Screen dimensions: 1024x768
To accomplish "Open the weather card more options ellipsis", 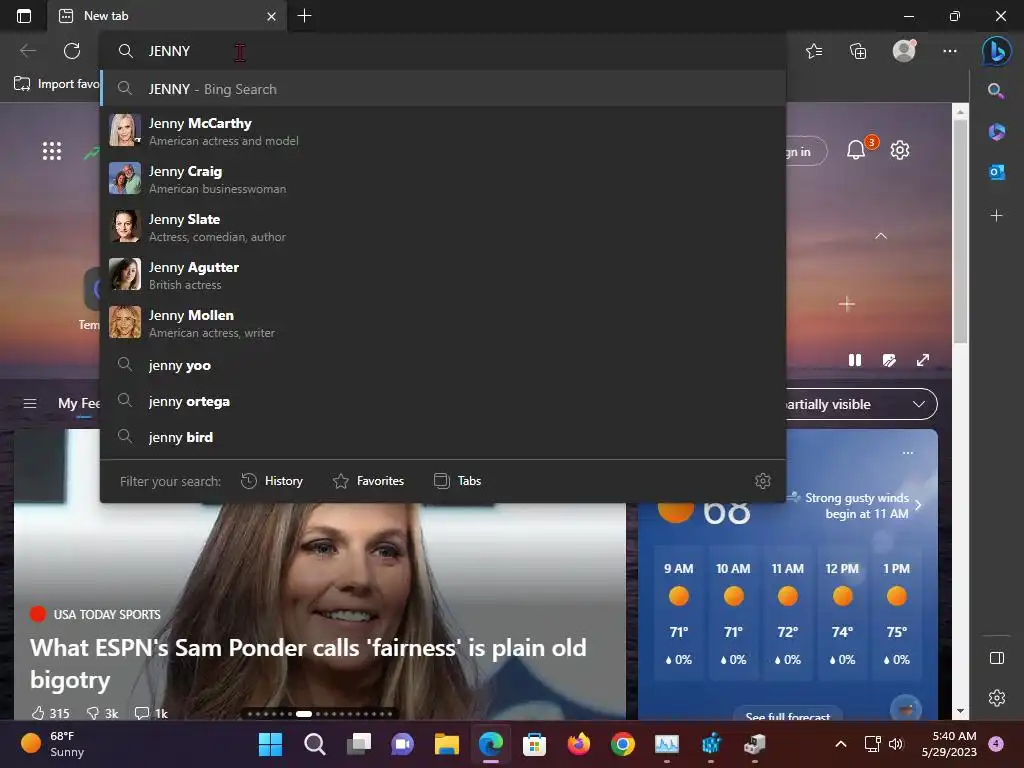I will [x=908, y=453].
